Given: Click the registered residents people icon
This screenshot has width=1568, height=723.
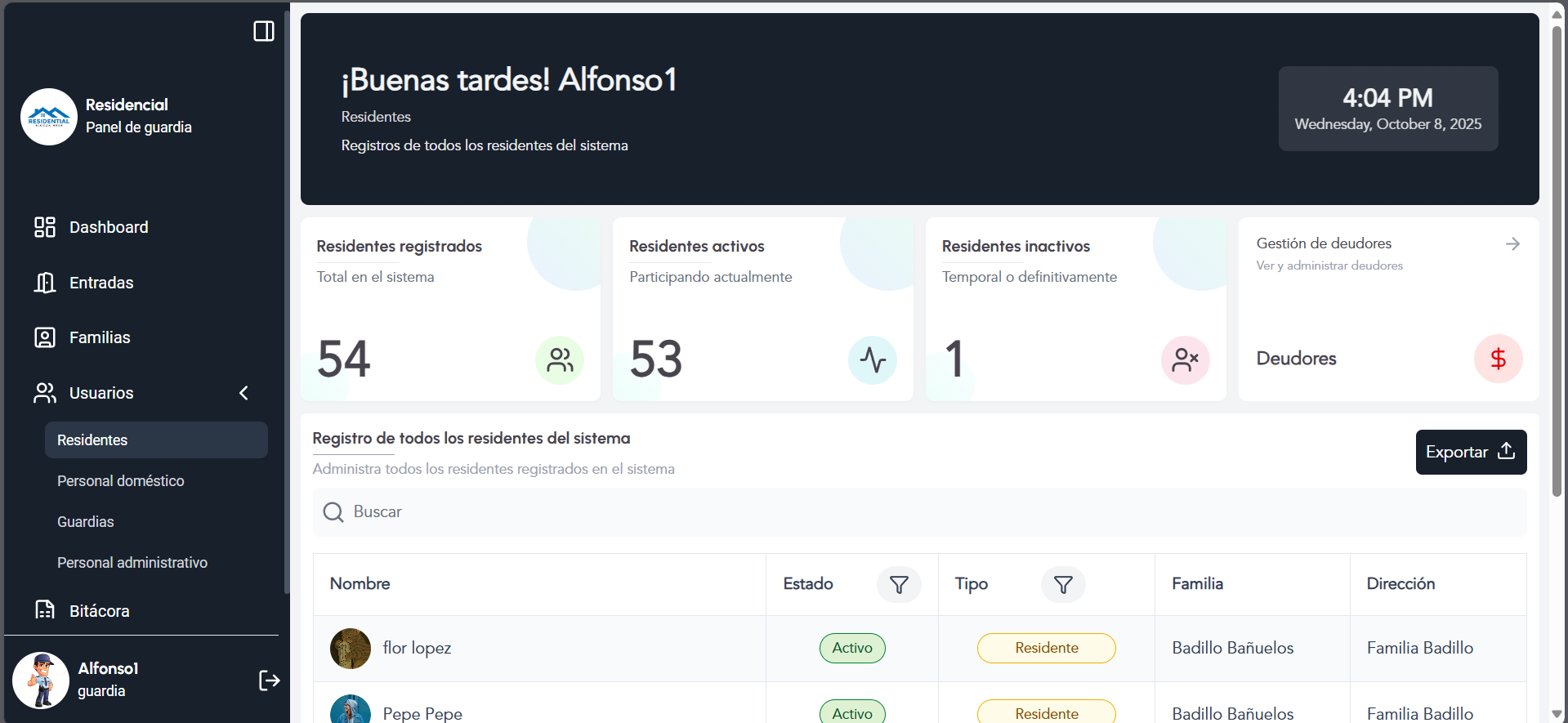Looking at the screenshot, I should pos(560,359).
